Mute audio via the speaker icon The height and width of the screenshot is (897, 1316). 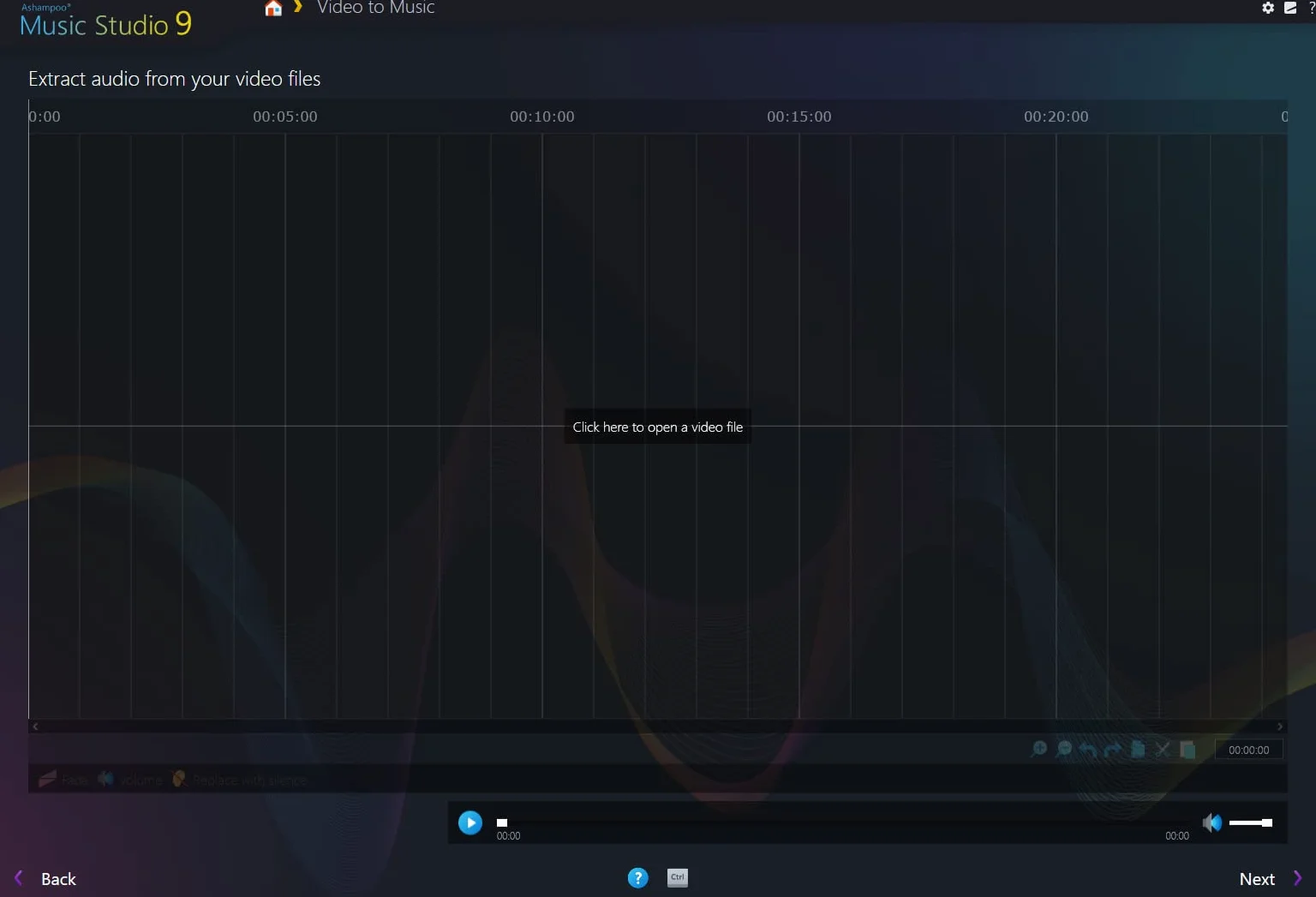[1212, 822]
